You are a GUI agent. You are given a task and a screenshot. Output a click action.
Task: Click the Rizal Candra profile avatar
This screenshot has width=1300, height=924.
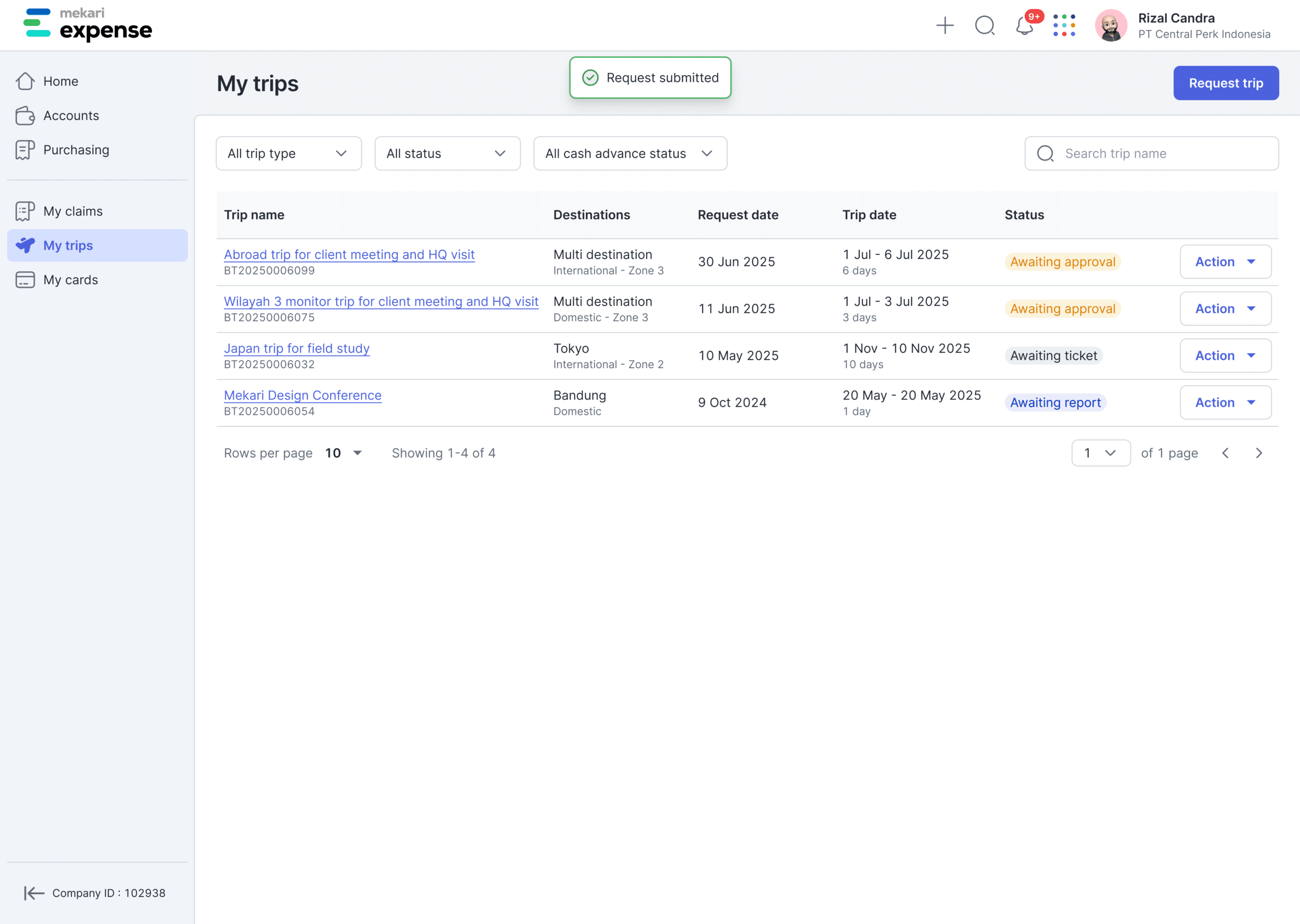pos(1111,25)
